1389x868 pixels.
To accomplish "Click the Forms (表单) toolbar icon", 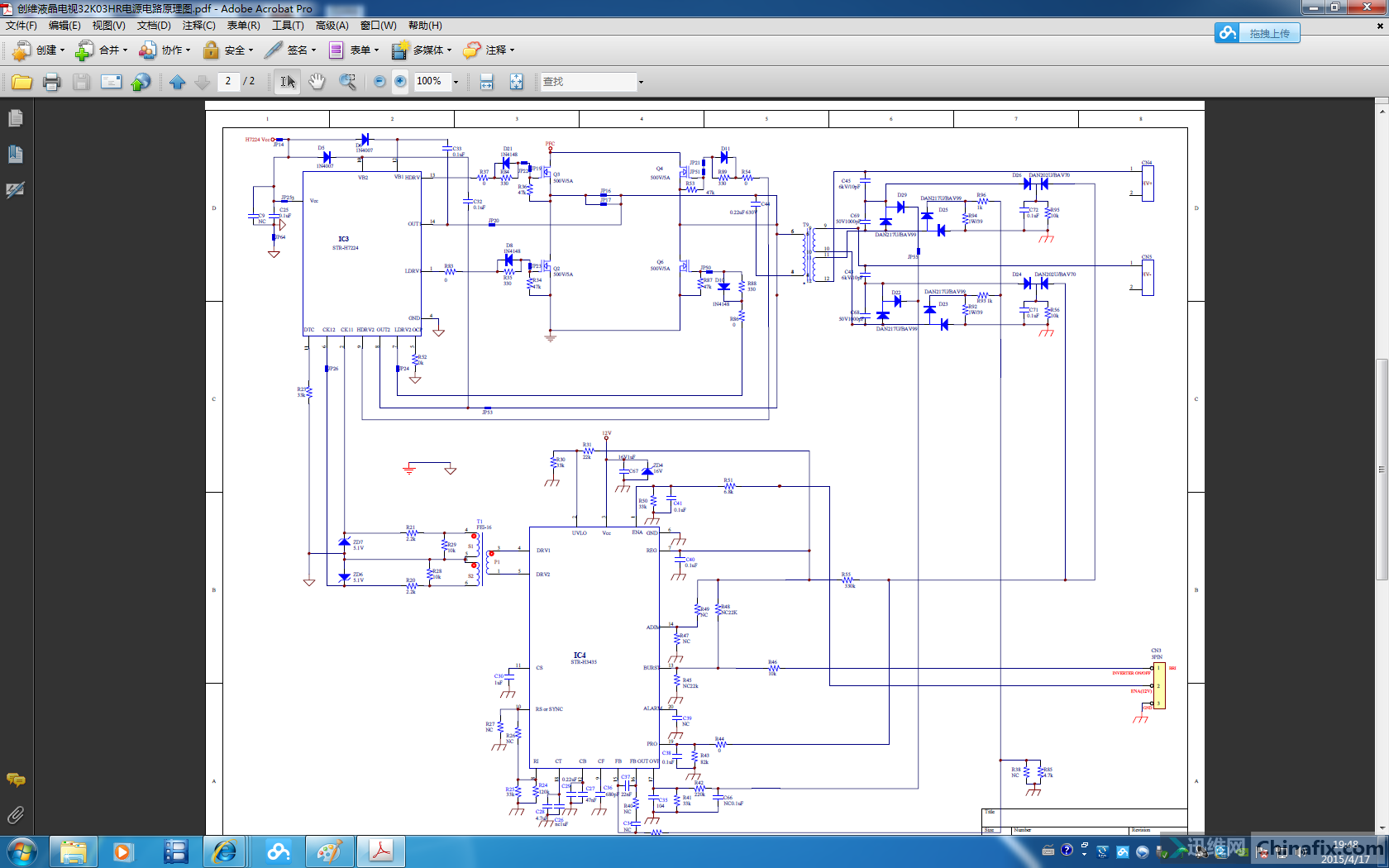I will coord(337,50).
